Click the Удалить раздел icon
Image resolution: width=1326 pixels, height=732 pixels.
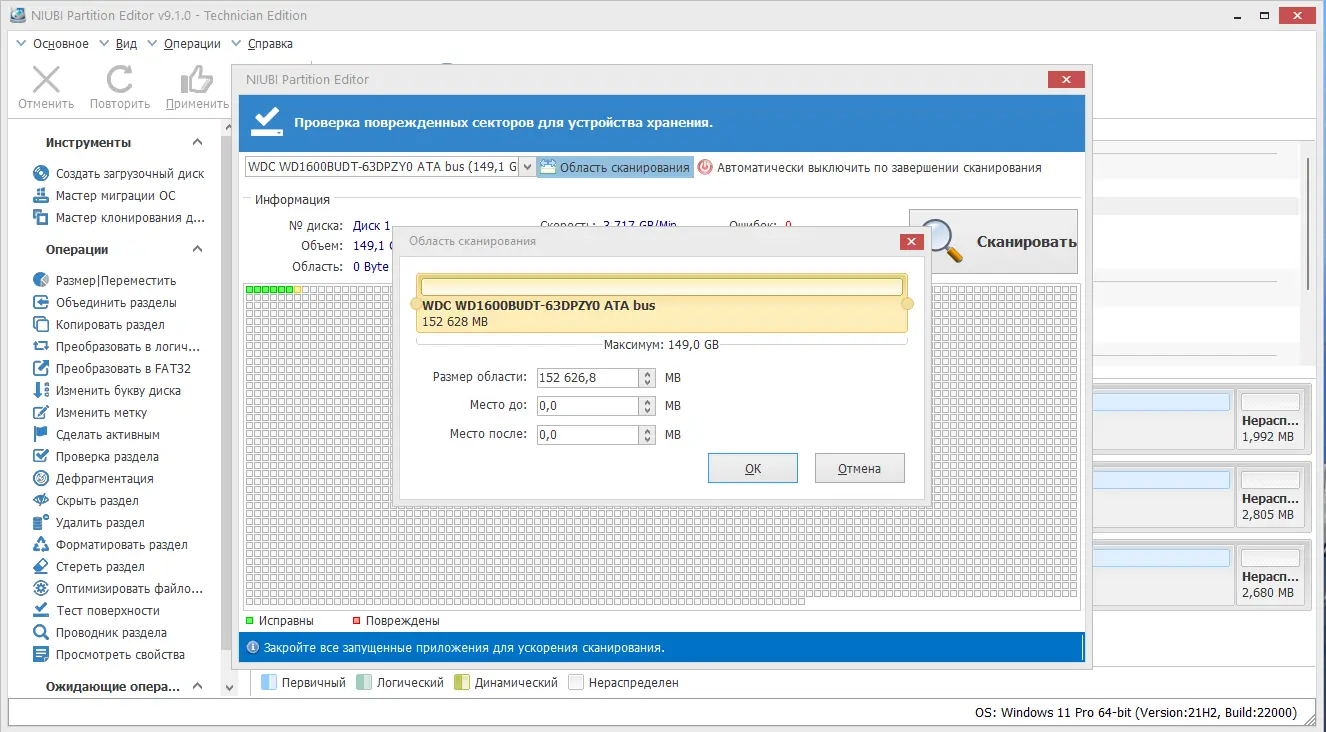41,522
